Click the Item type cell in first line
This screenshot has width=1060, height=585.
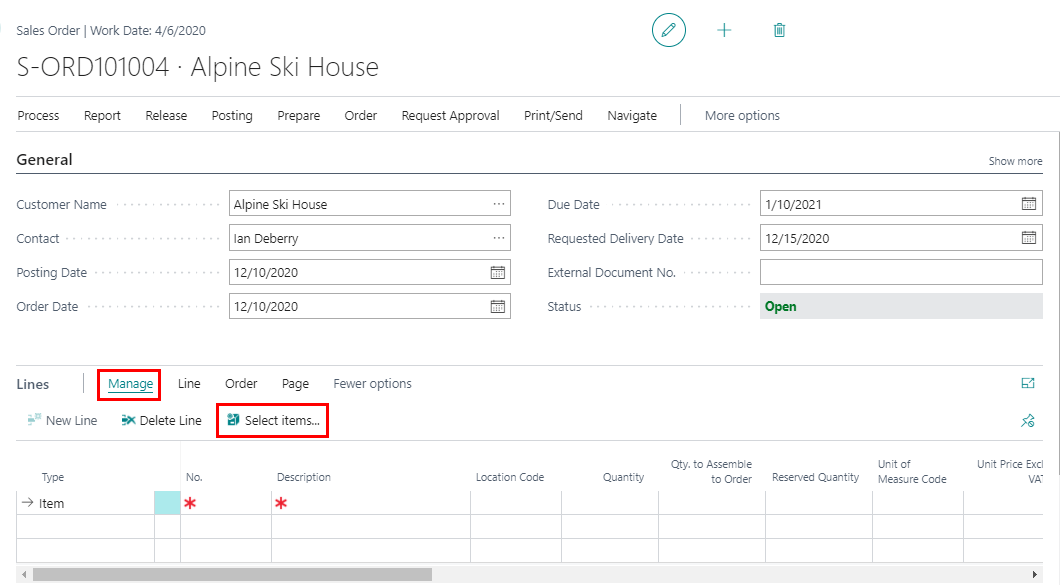coord(87,503)
